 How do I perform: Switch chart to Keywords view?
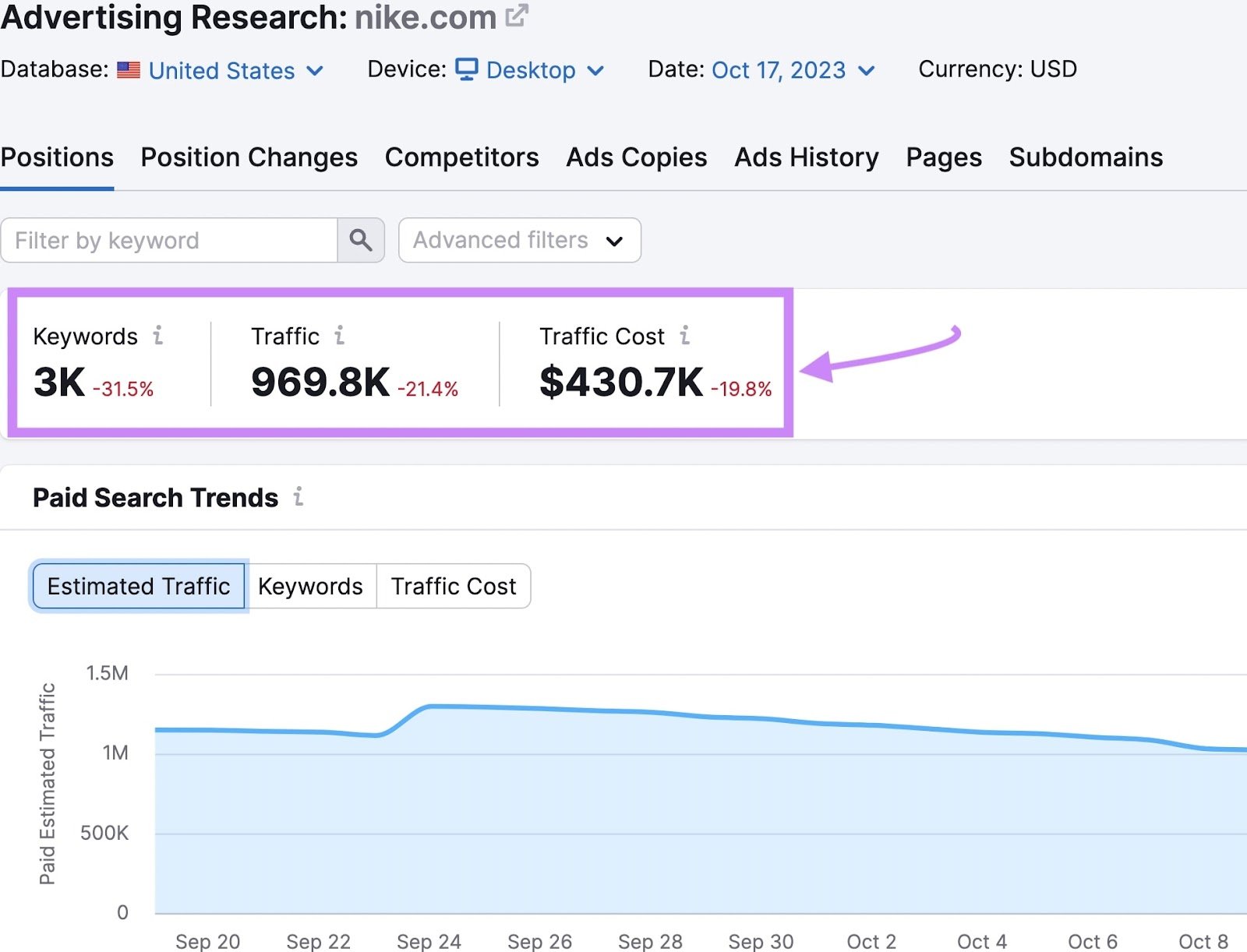click(310, 586)
